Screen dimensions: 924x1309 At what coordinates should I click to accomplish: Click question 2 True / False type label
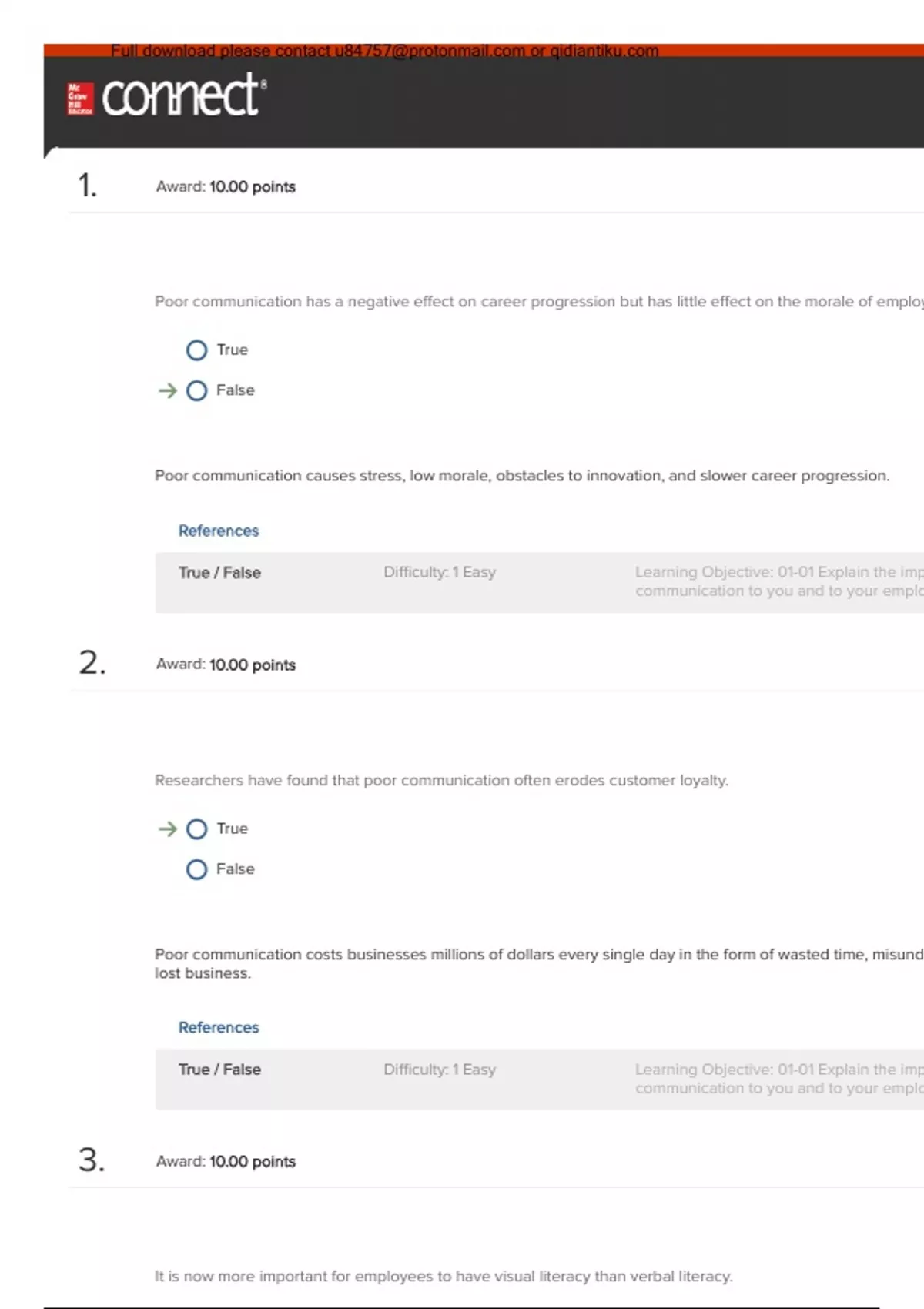[219, 1070]
